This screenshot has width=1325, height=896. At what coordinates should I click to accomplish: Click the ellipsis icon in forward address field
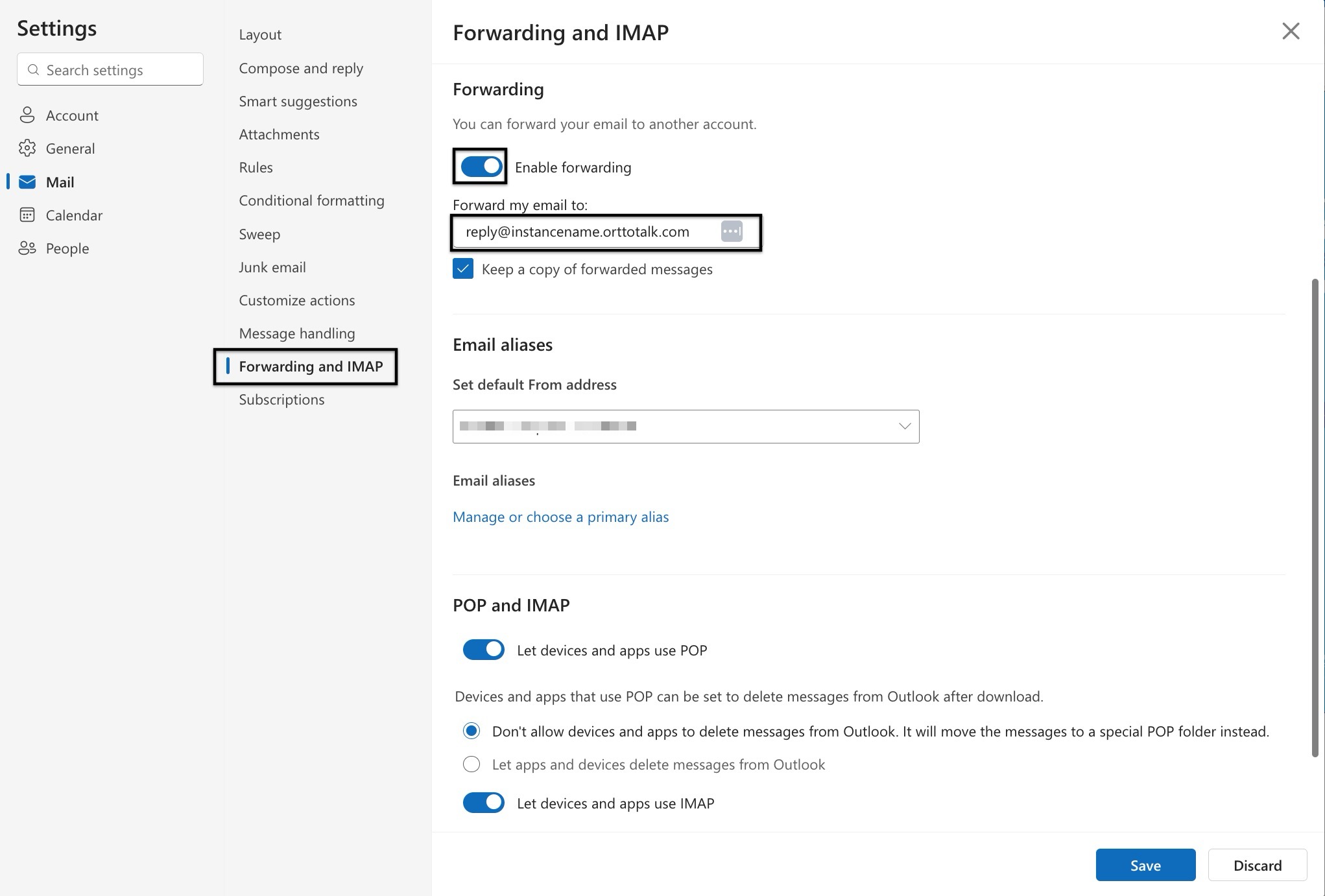point(732,231)
